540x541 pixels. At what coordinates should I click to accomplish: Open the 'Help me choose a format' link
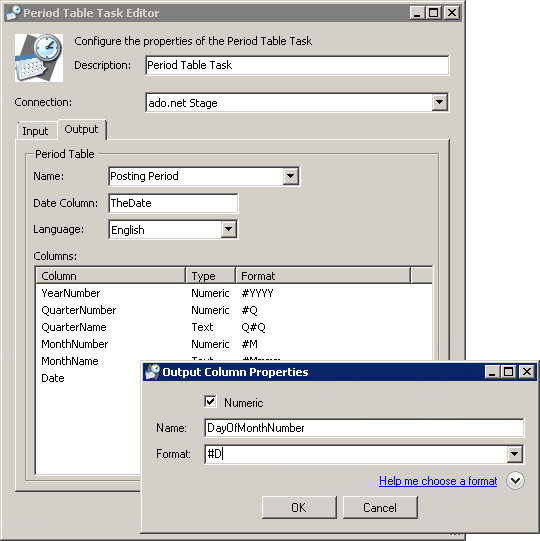coord(438,481)
